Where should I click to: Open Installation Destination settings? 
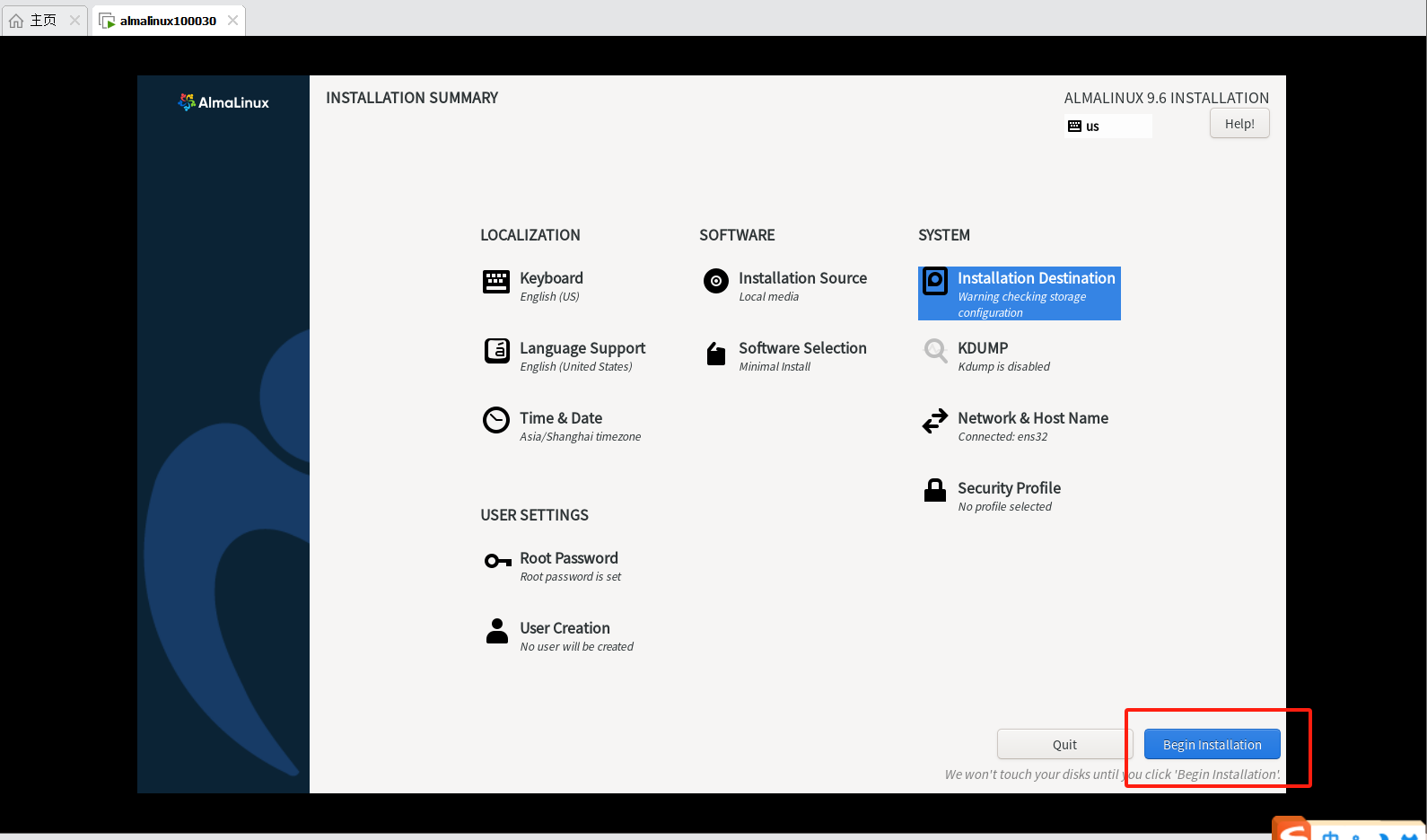click(x=1020, y=293)
